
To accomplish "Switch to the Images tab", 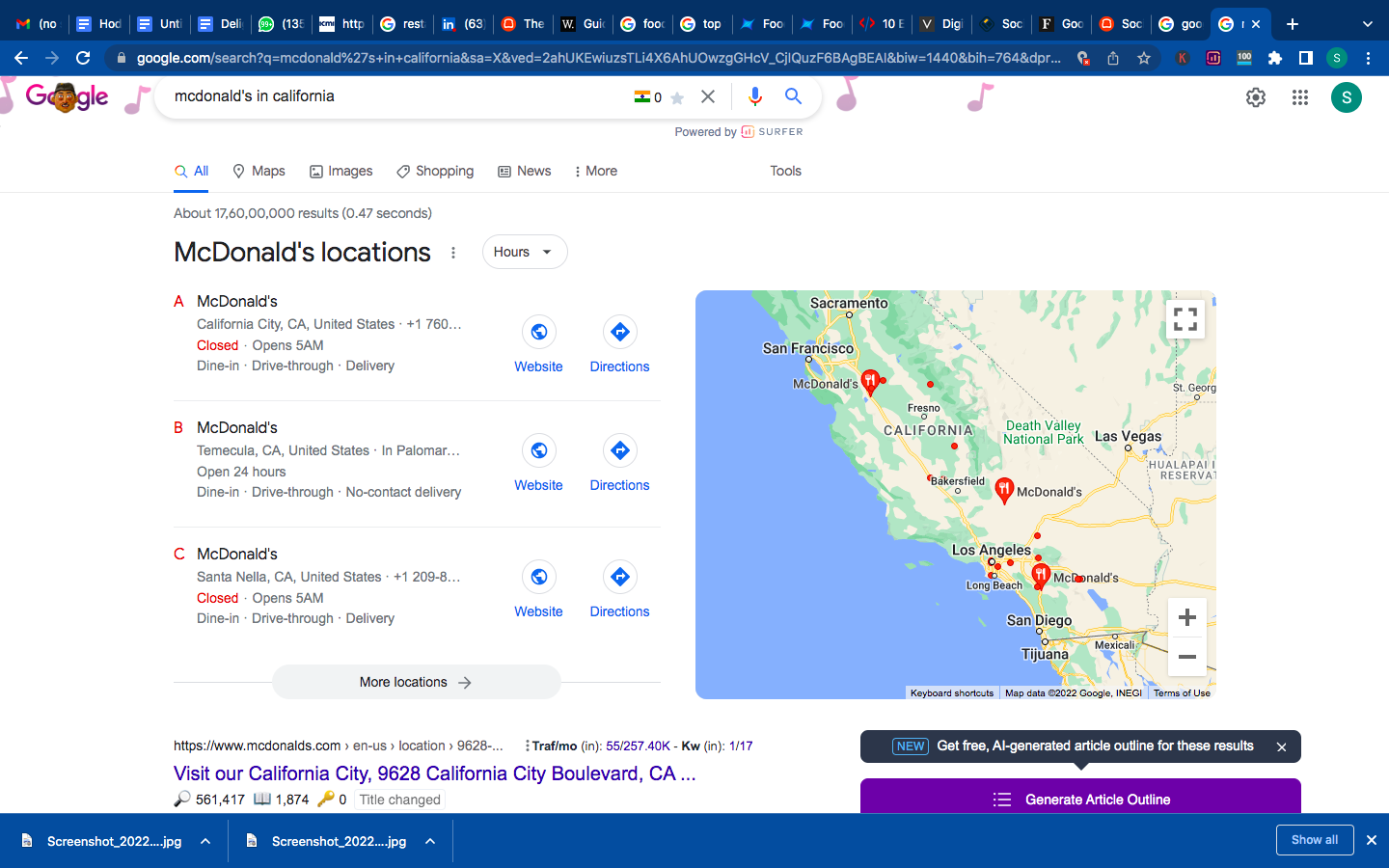I will click(x=340, y=171).
